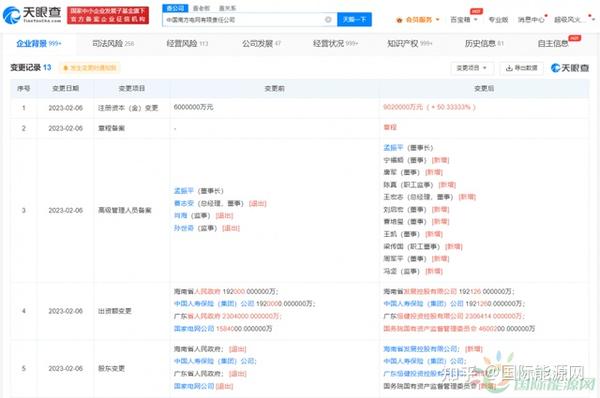Click the 天眼查 logo beside the export button
This screenshot has height=398, width=600.
tap(570, 68)
